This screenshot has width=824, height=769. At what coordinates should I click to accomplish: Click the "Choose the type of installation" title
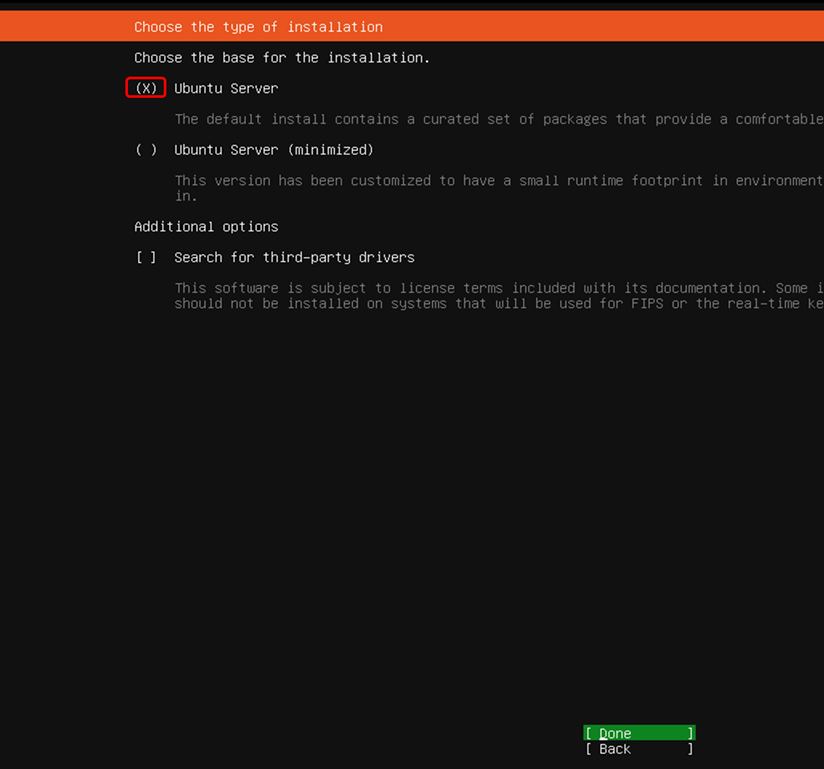point(258,27)
